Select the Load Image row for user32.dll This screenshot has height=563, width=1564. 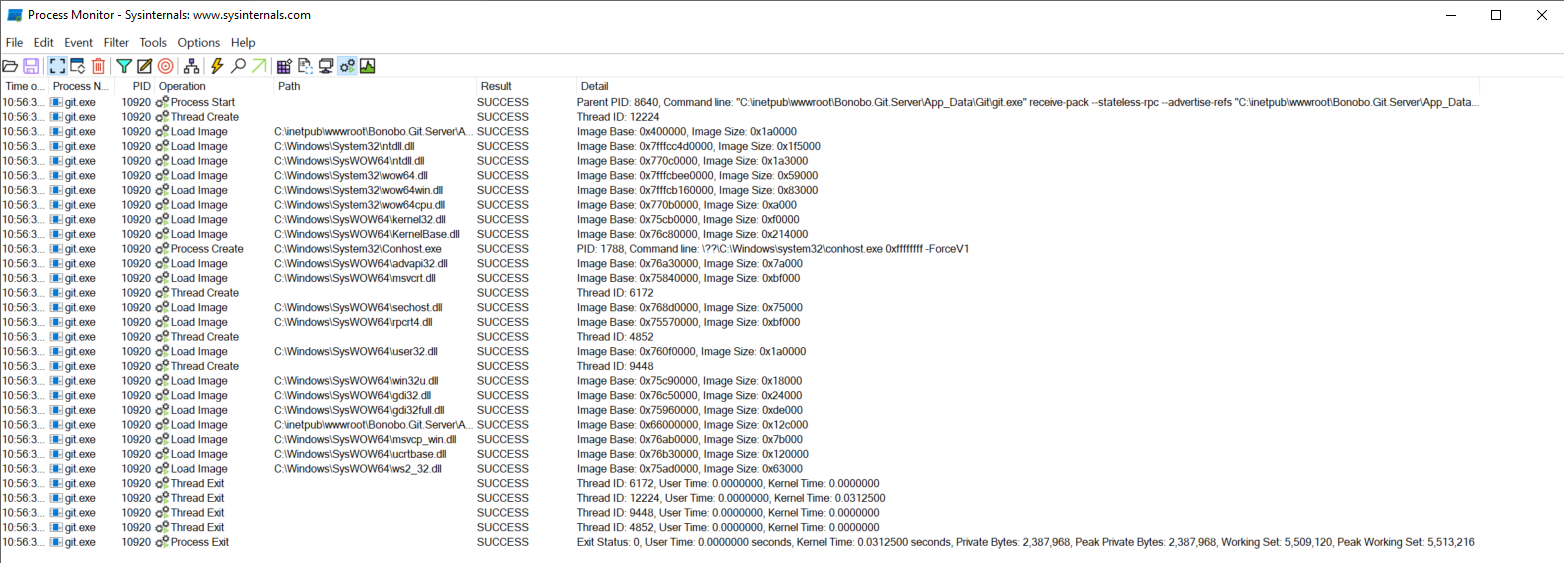tap(742, 352)
